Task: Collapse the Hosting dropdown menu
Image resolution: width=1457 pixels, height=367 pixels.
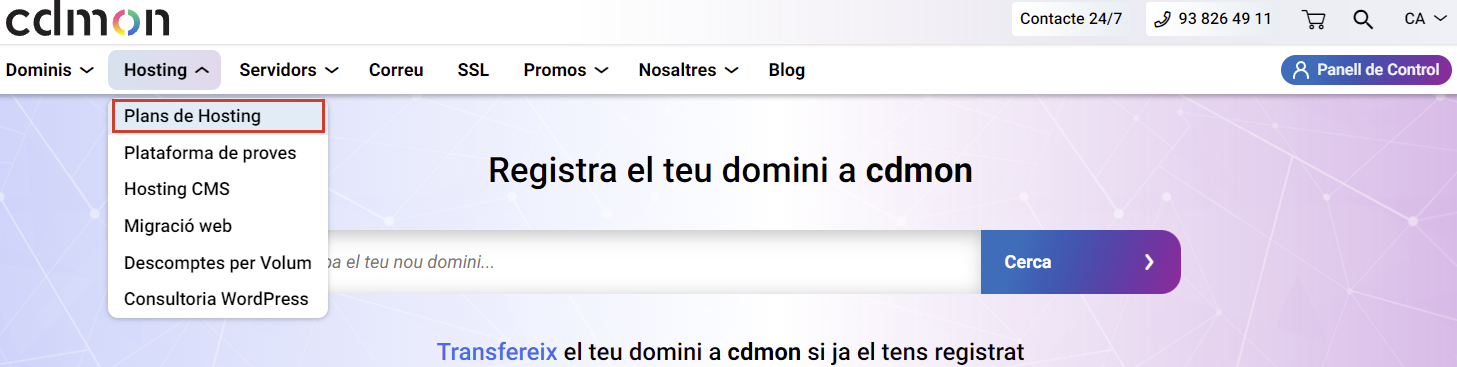Action: 165,70
